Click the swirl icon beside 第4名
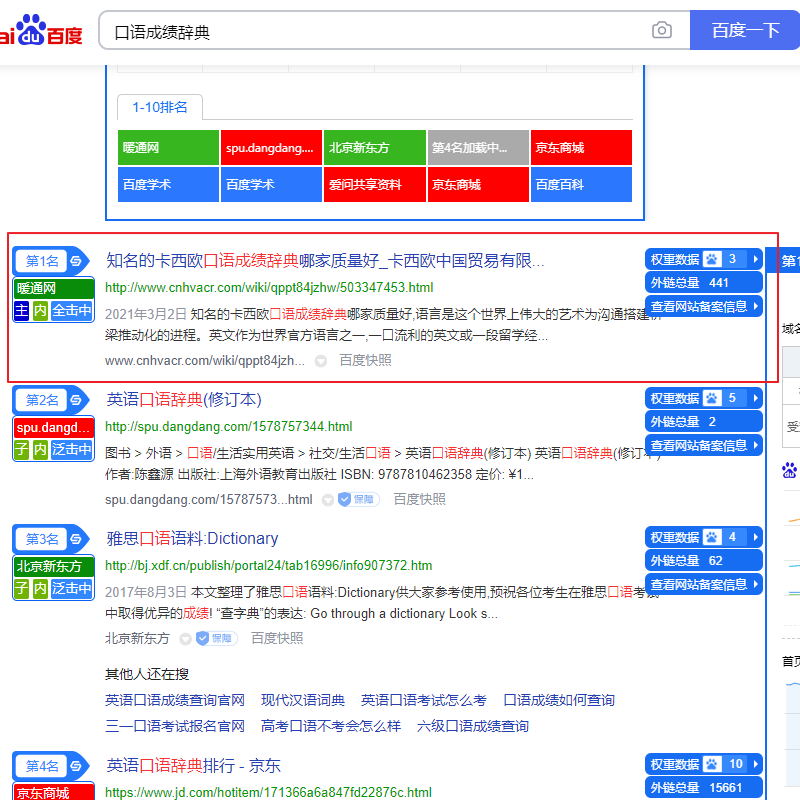 point(76,766)
